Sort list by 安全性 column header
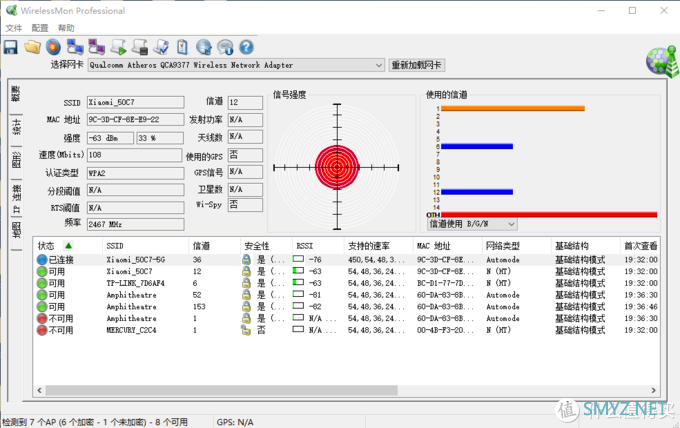 pyautogui.click(x=266, y=246)
